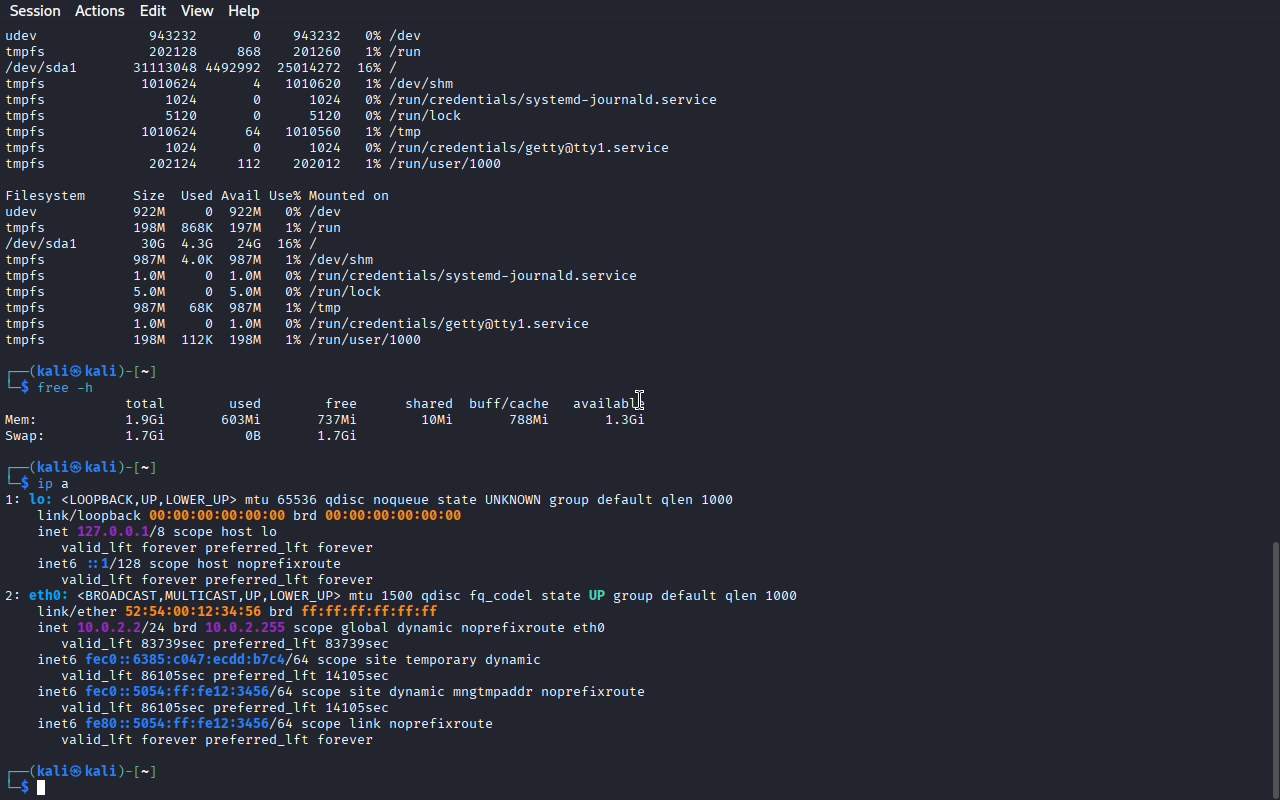Open the Edit menu
Image resolution: width=1280 pixels, height=800 pixels.
click(x=153, y=11)
